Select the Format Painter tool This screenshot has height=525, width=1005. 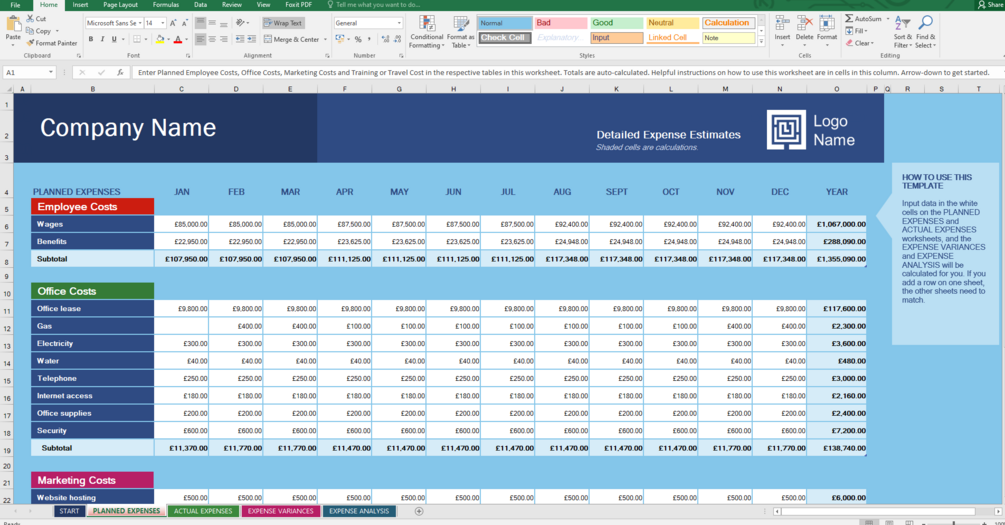[52, 43]
